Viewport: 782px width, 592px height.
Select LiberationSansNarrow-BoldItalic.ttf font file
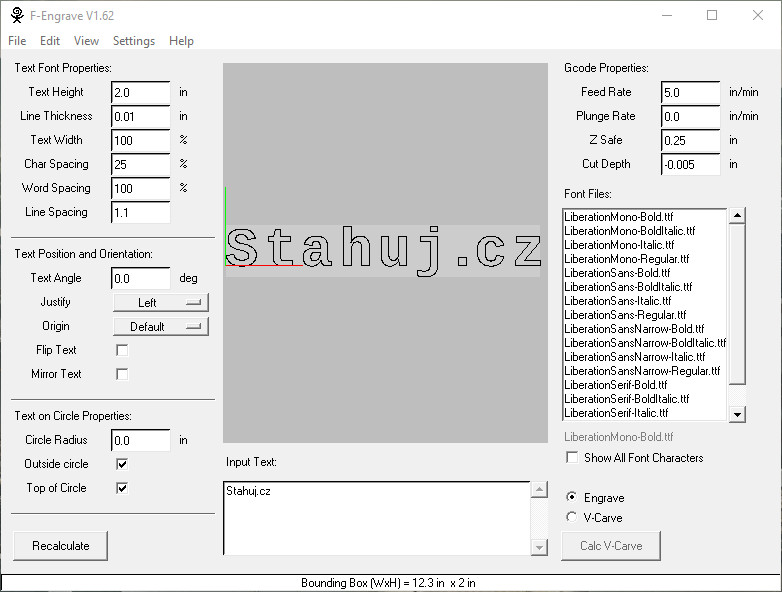pyautogui.click(x=644, y=343)
